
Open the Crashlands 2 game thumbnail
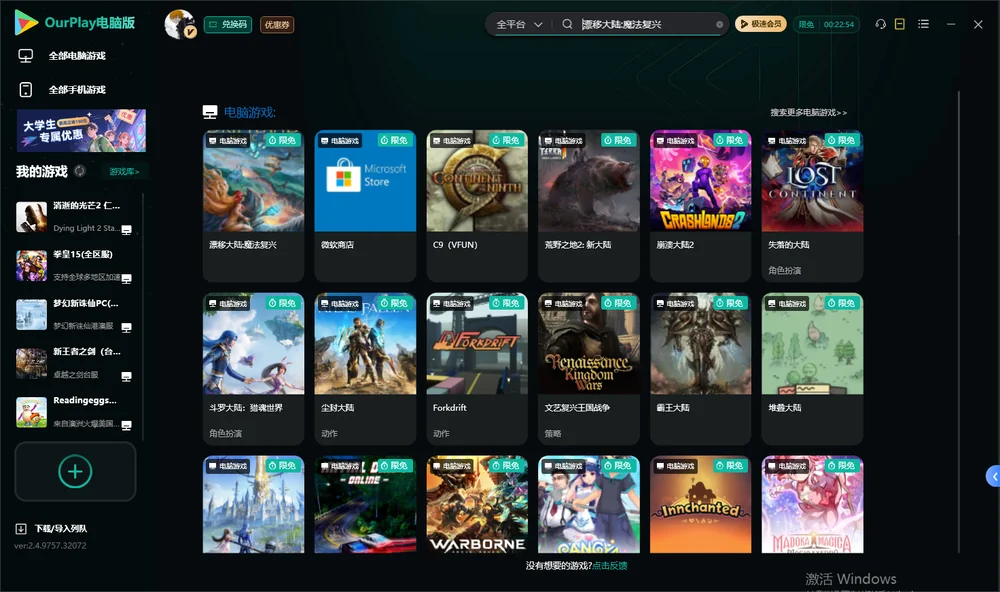click(700, 181)
